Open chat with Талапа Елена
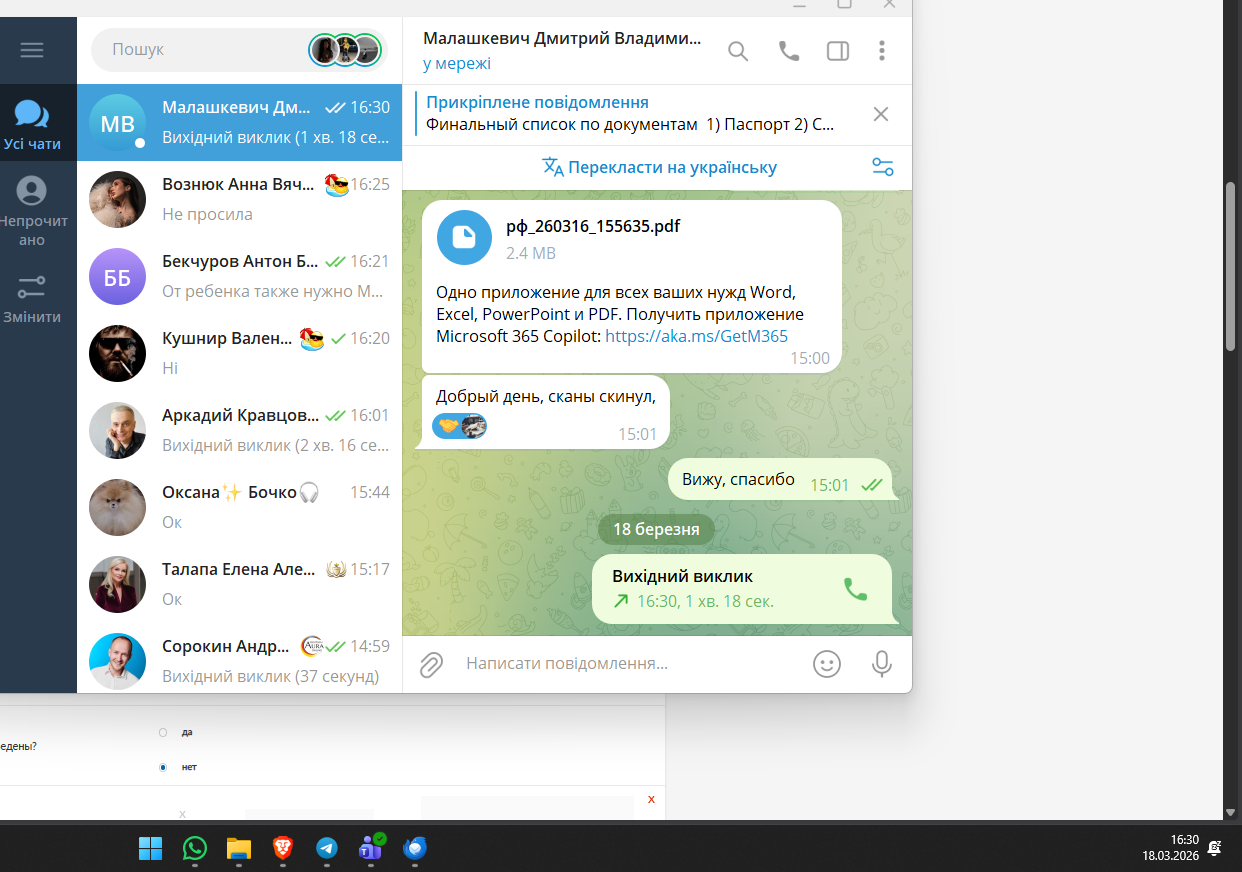The image size is (1242, 872). tap(240, 585)
